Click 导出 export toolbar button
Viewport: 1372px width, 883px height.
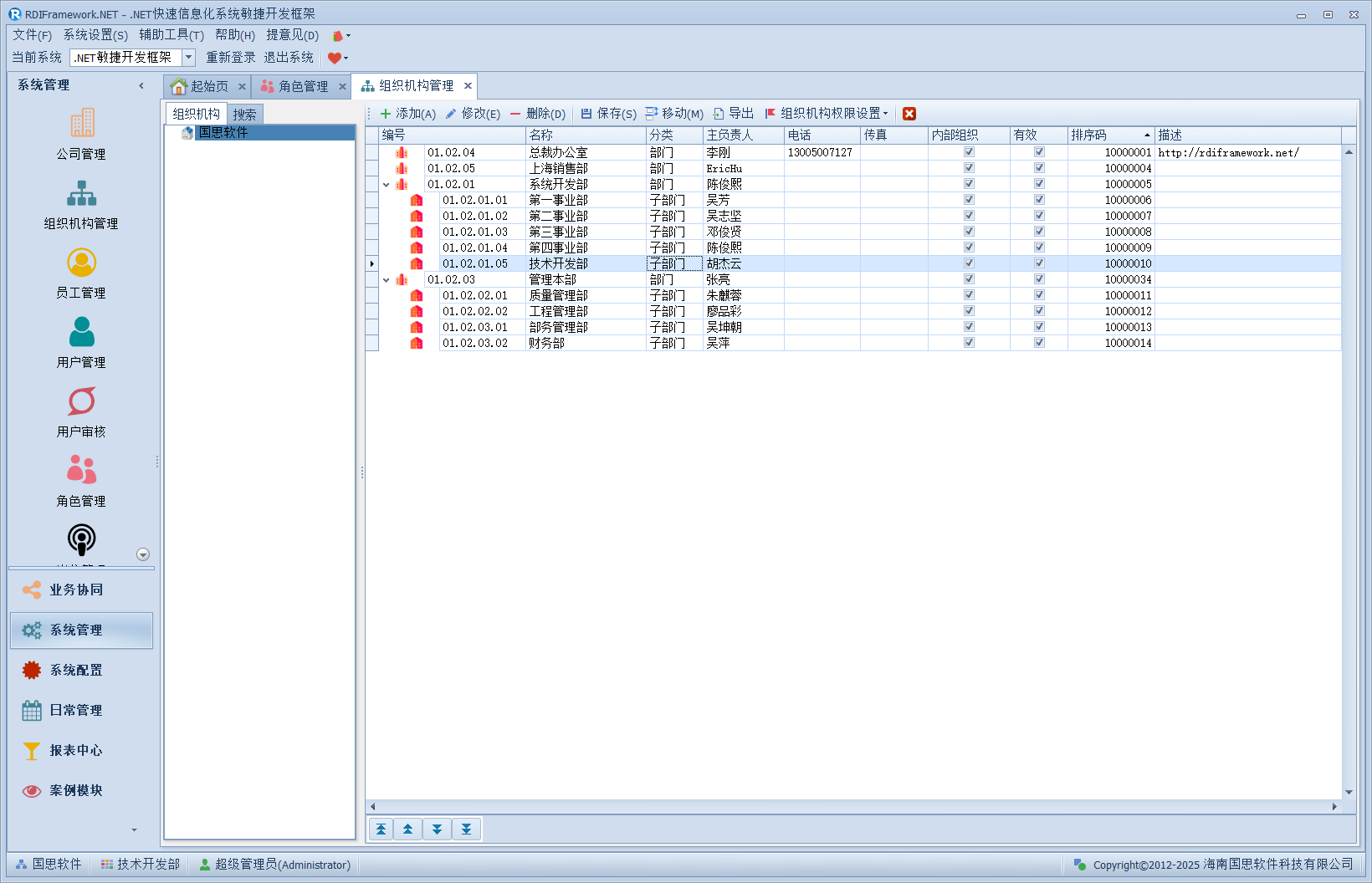(733, 114)
